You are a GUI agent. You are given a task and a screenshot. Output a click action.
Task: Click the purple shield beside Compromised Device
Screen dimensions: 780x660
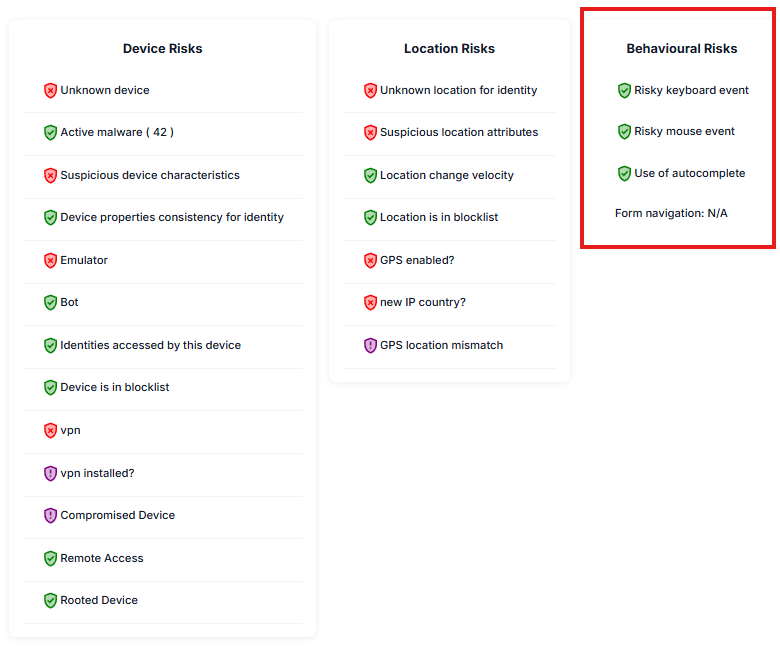(x=50, y=515)
